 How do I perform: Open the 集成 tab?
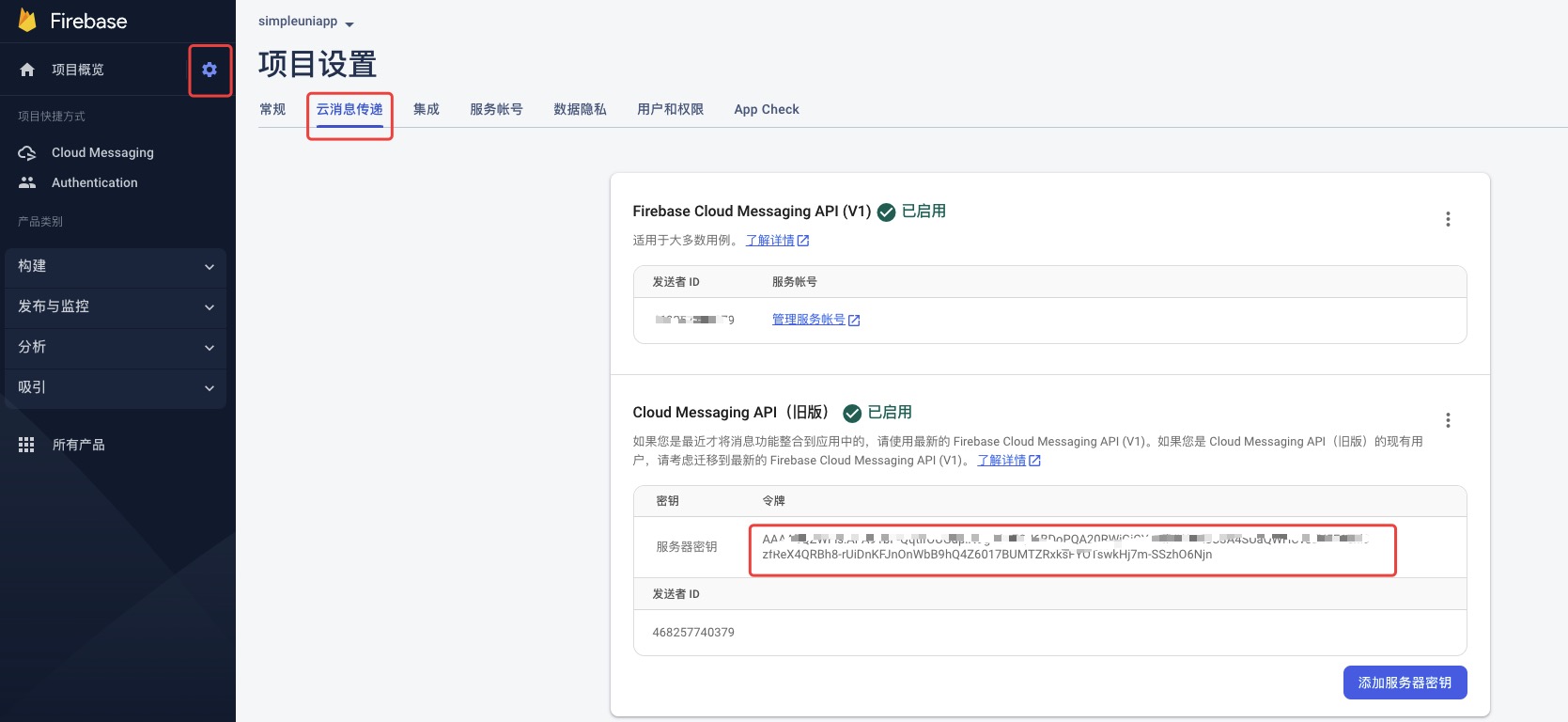point(427,109)
